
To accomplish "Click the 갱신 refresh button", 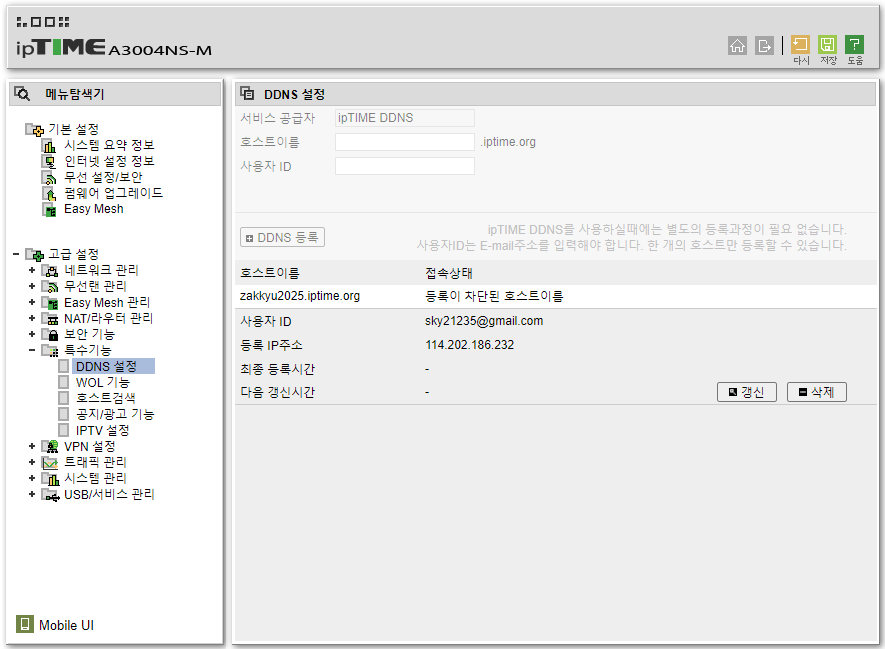I will [x=746, y=392].
